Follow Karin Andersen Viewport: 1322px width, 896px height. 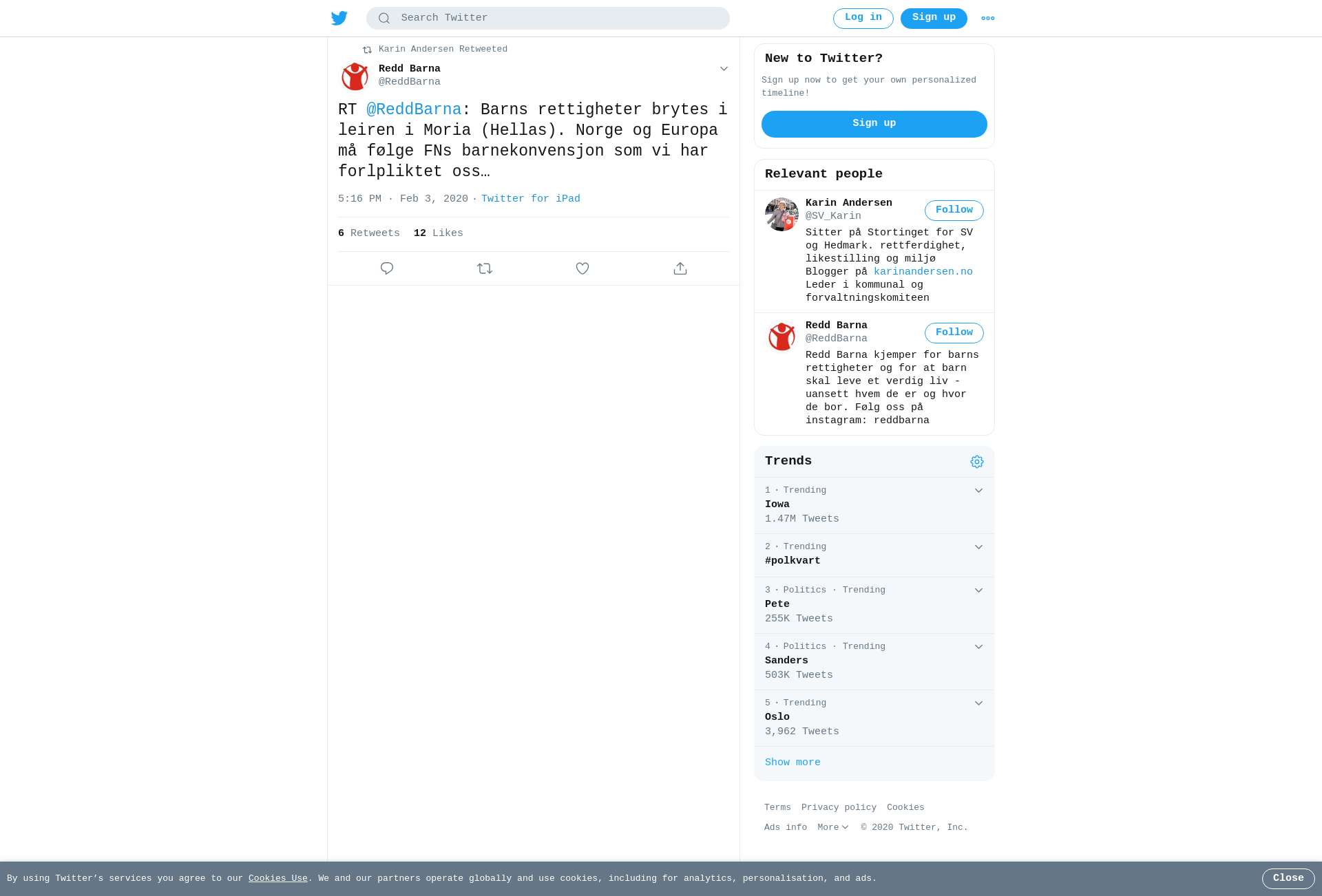click(954, 211)
